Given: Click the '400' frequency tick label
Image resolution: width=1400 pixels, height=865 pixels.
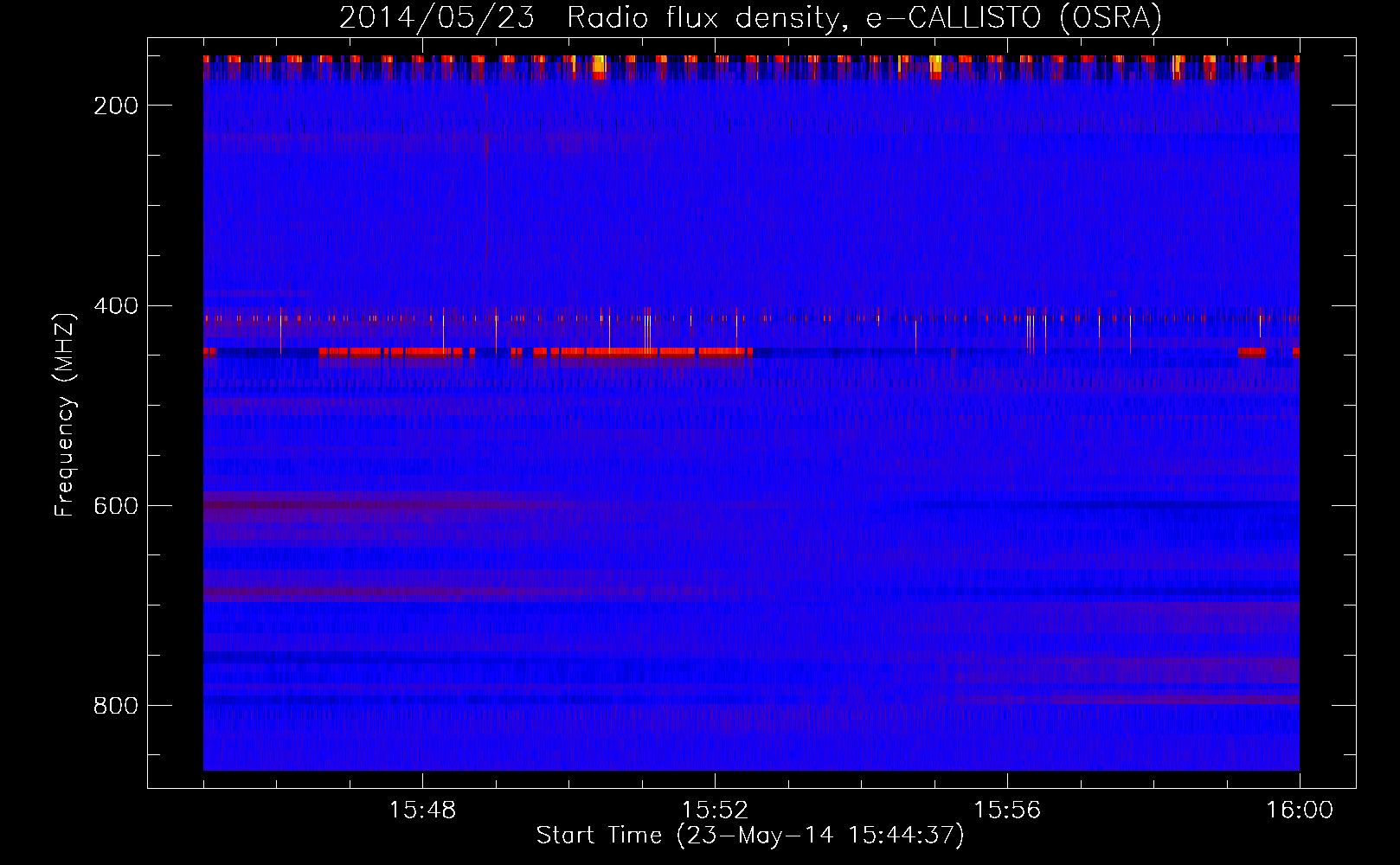Looking at the screenshot, I should coord(116,306).
